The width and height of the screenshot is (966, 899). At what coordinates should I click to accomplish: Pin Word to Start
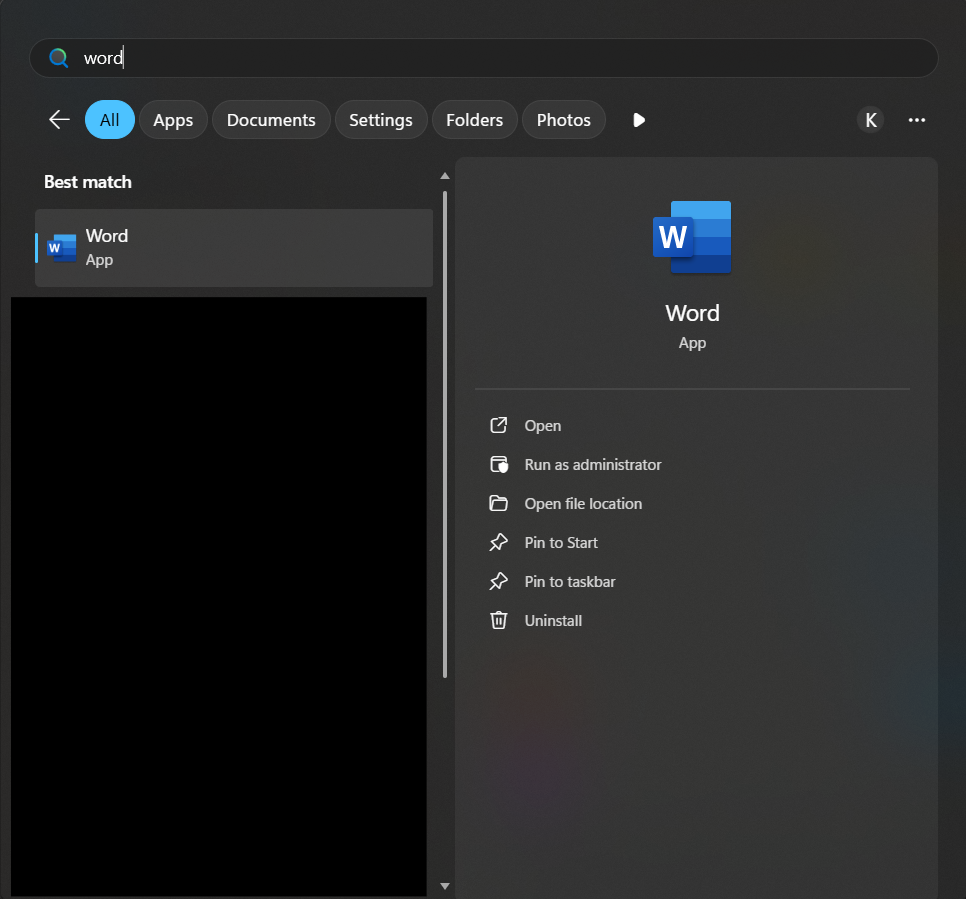point(560,543)
